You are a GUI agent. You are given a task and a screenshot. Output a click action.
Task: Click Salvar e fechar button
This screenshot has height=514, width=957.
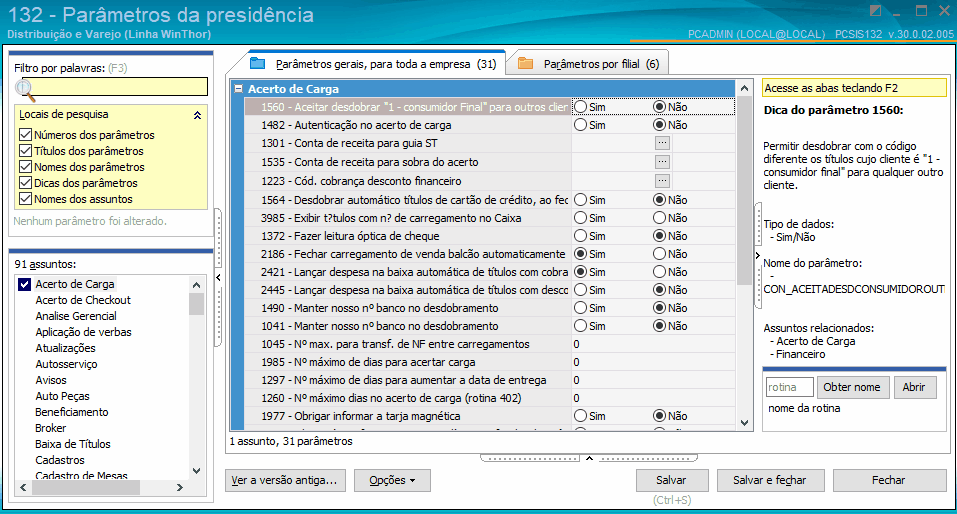pos(770,480)
